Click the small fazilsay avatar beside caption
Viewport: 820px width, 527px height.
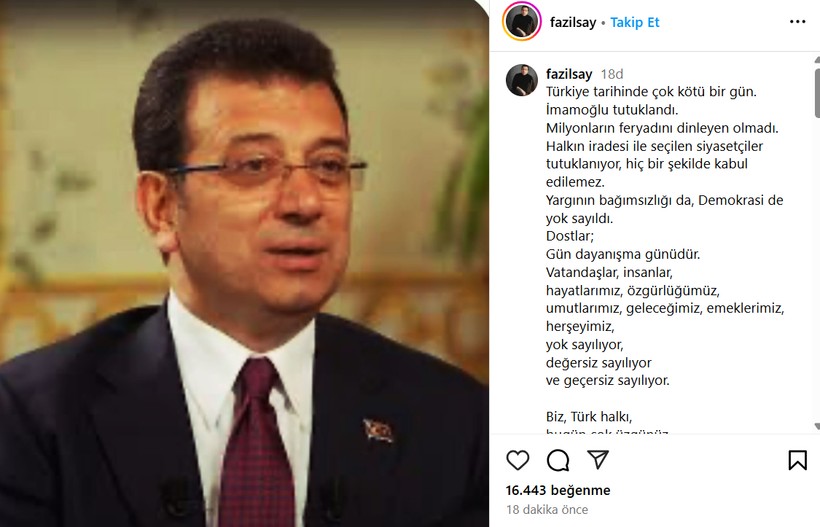pos(521,80)
